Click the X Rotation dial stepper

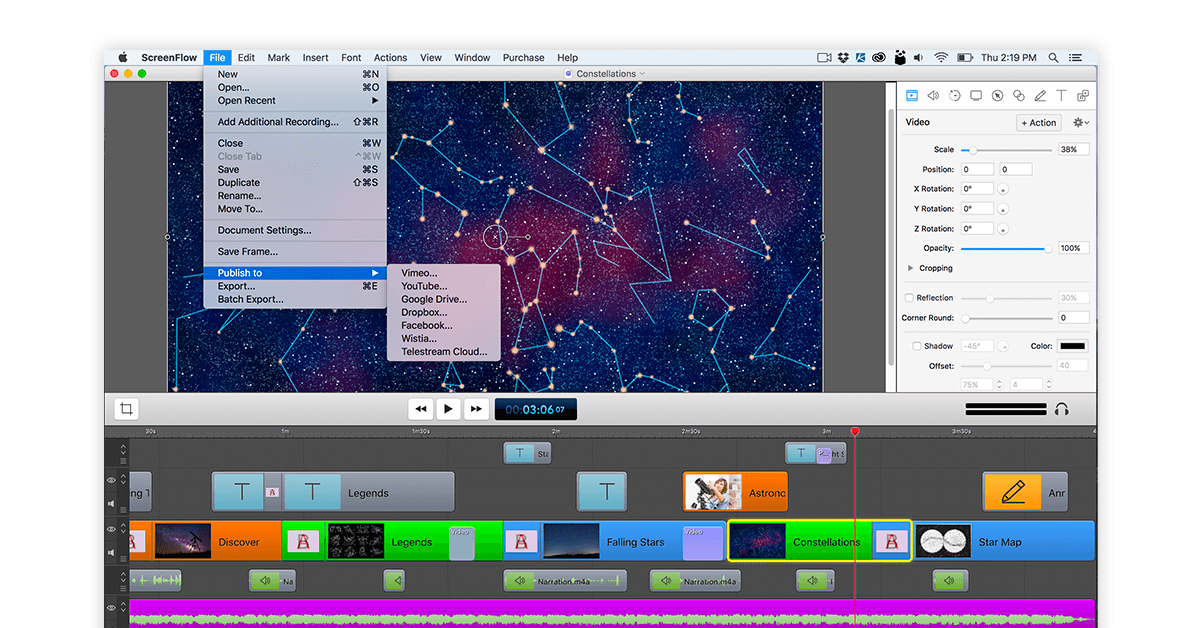tap(1002, 189)
